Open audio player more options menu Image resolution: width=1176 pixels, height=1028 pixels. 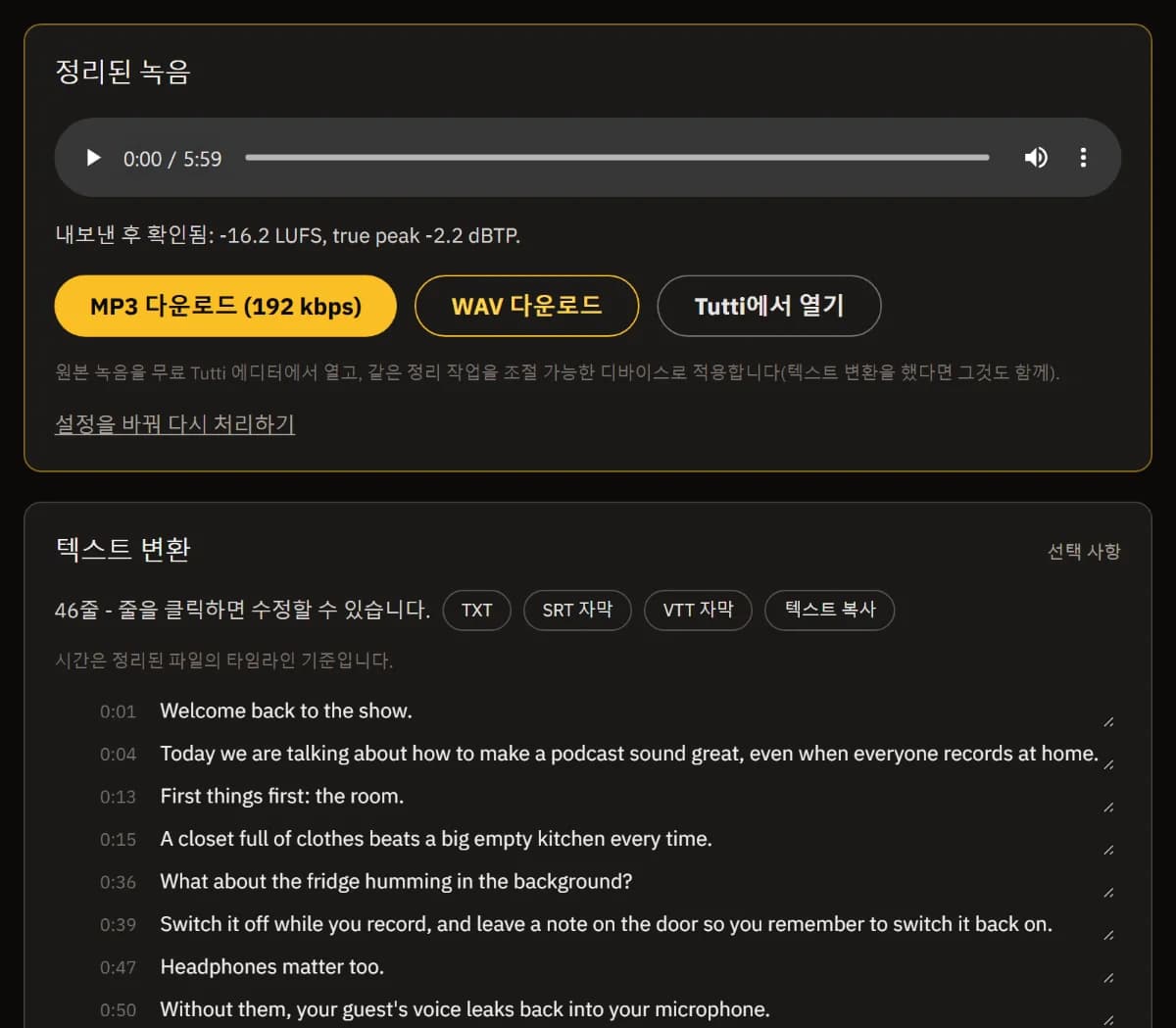pos(1083,158)
